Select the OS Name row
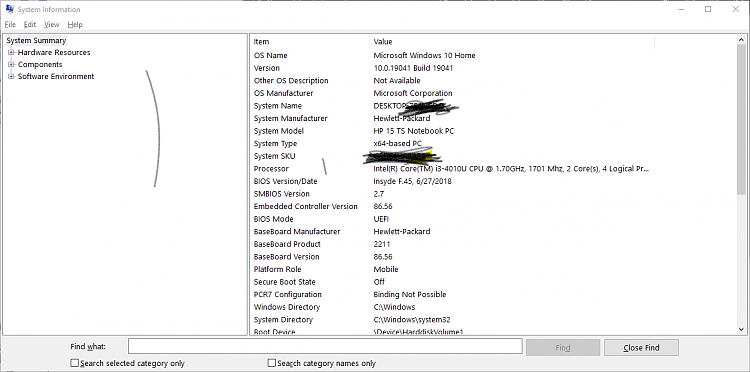This screenshot has height=372, width=750. 452,55
